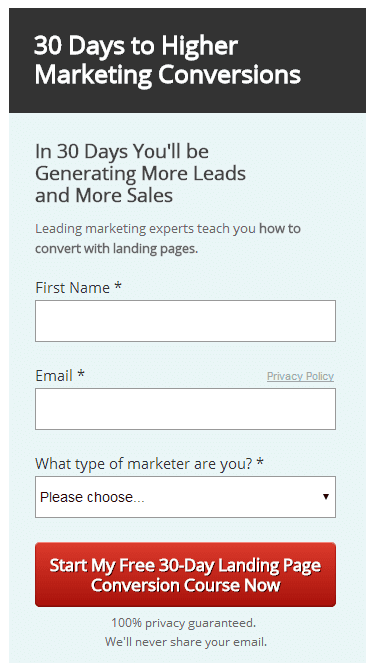This screenshot has height=672, width=376.
Task: Click the dropdown arrow in marketer type field
Action: point(326,497)
